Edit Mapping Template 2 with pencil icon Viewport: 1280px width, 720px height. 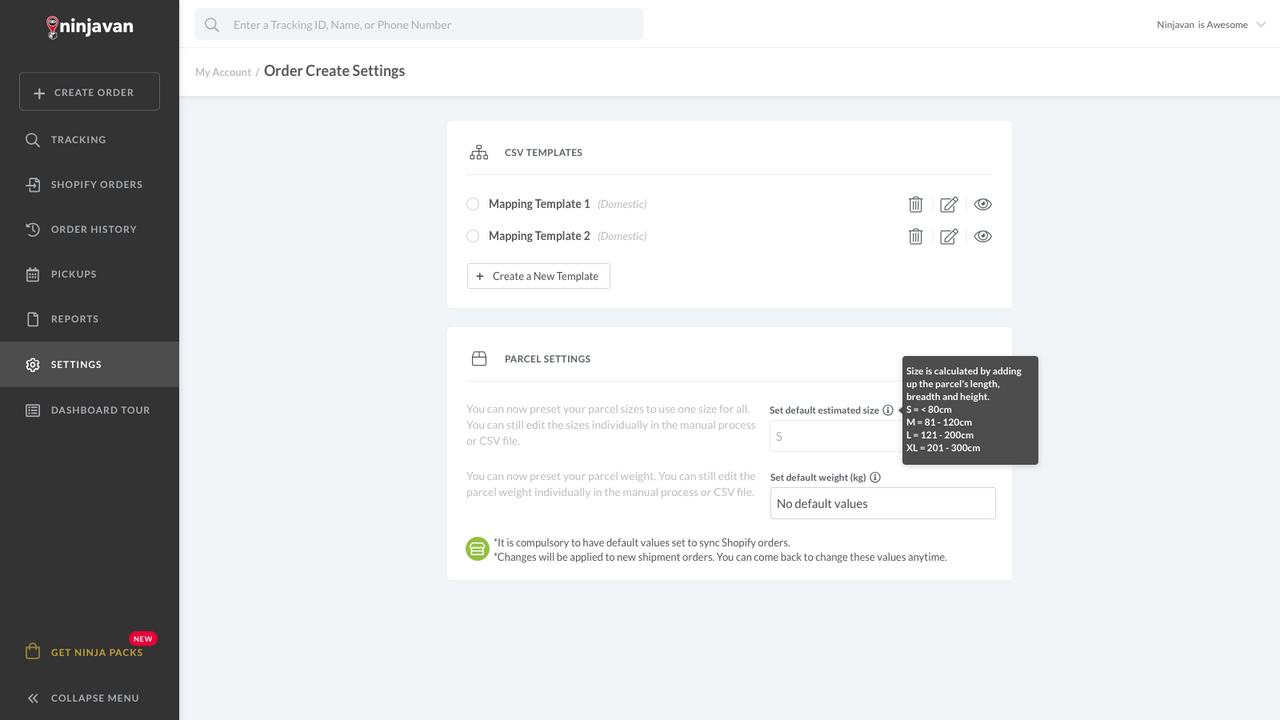pyautogui.click(x=949, y=236)
